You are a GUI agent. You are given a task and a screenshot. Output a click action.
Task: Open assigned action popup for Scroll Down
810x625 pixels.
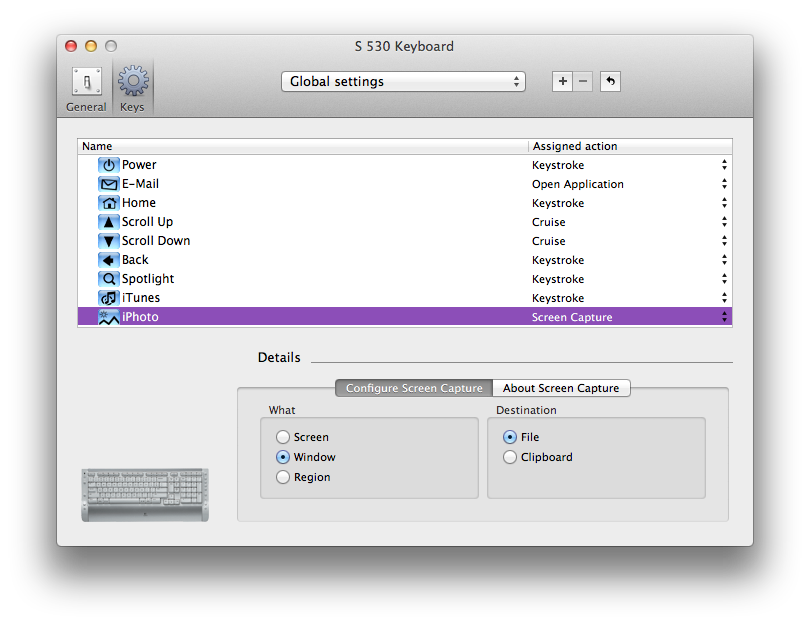click(724, 241)
